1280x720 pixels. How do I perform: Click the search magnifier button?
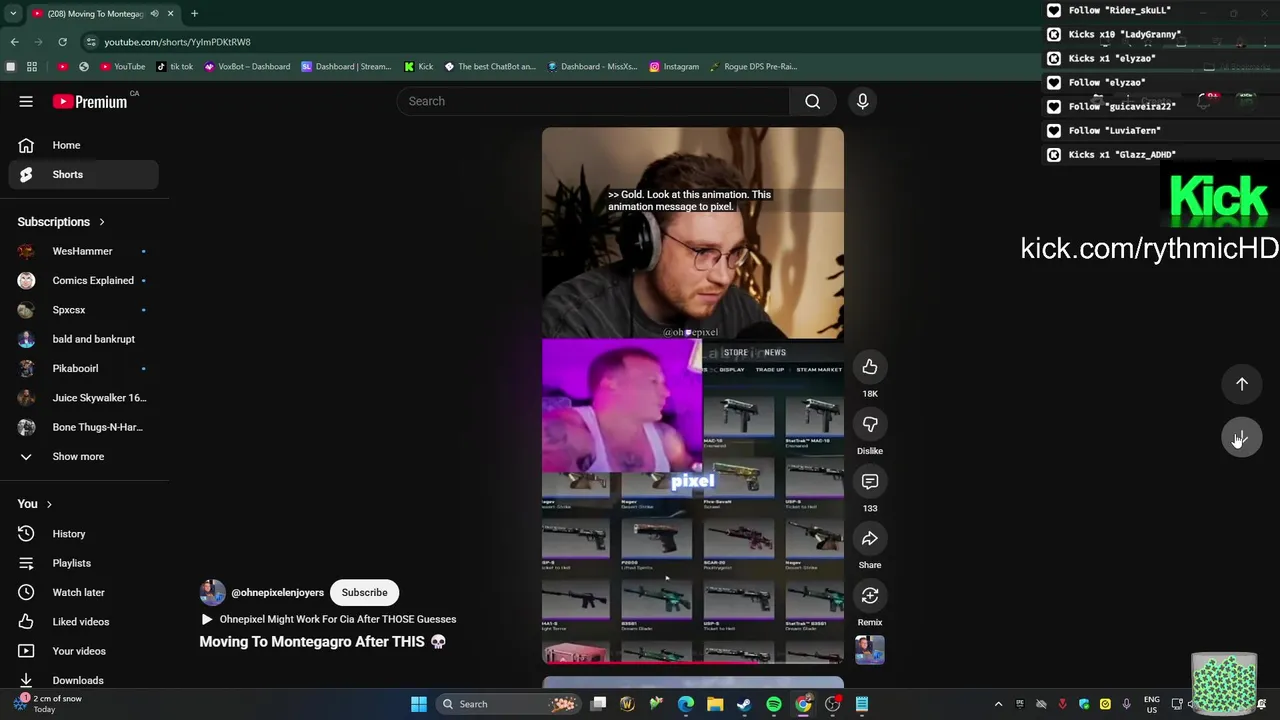(x=813, y=101)
